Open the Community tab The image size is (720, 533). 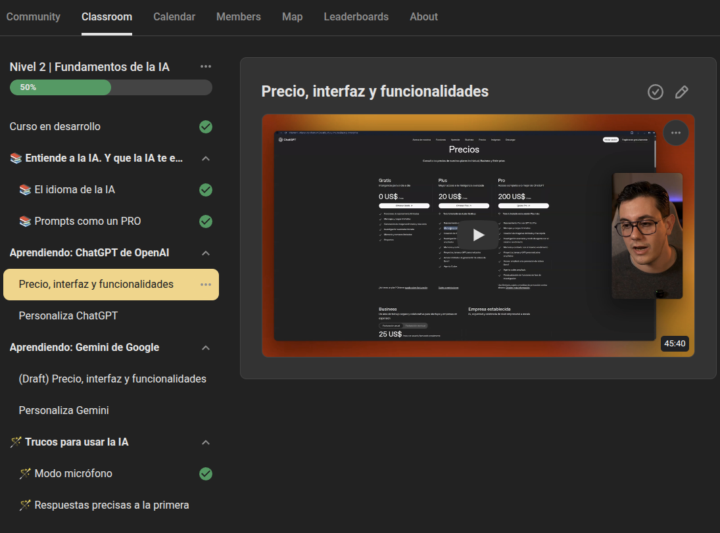coord(33,17)
